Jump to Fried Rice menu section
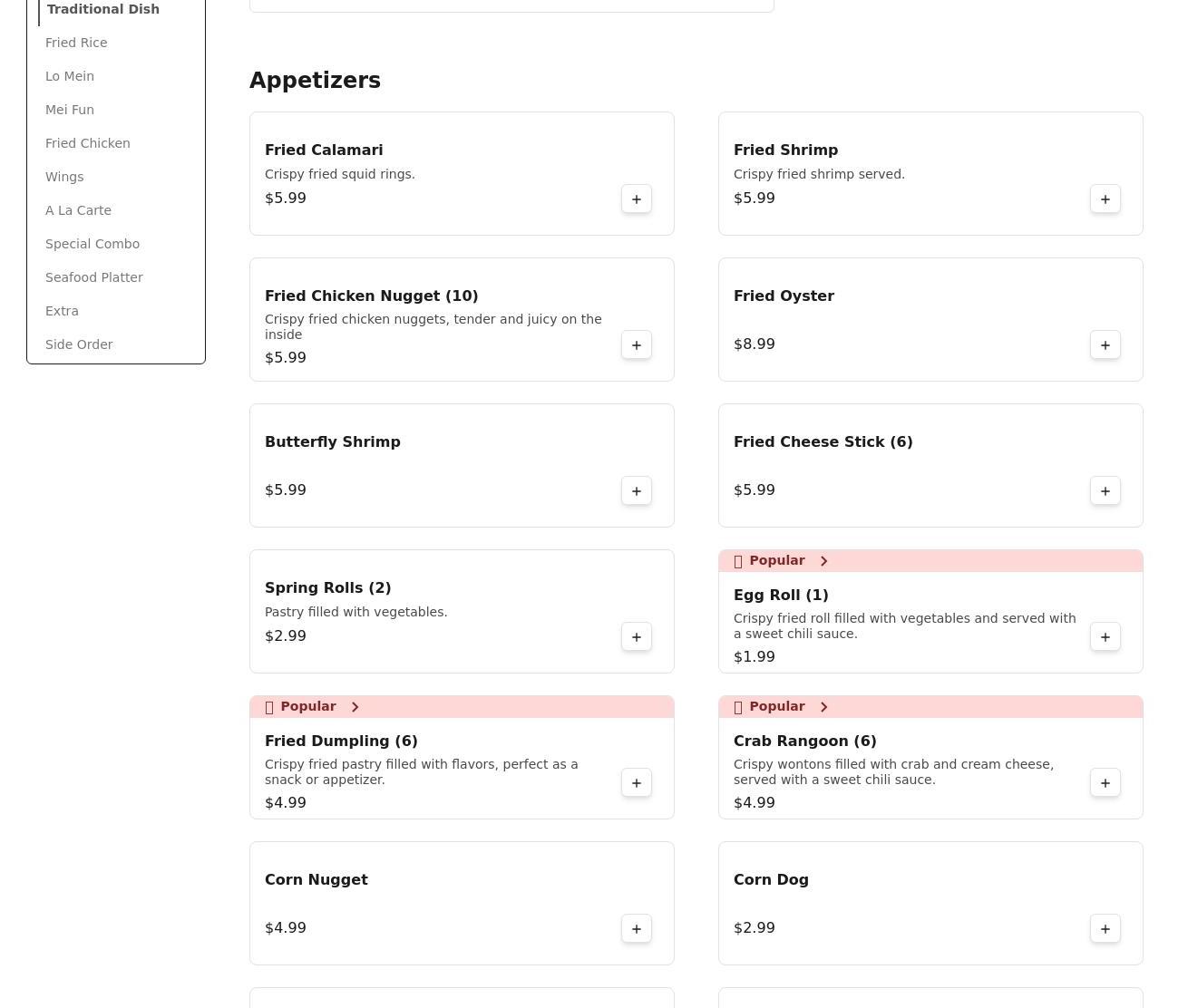The width and height of the screenshot is (1188, 1008). [x=76, y=43]
